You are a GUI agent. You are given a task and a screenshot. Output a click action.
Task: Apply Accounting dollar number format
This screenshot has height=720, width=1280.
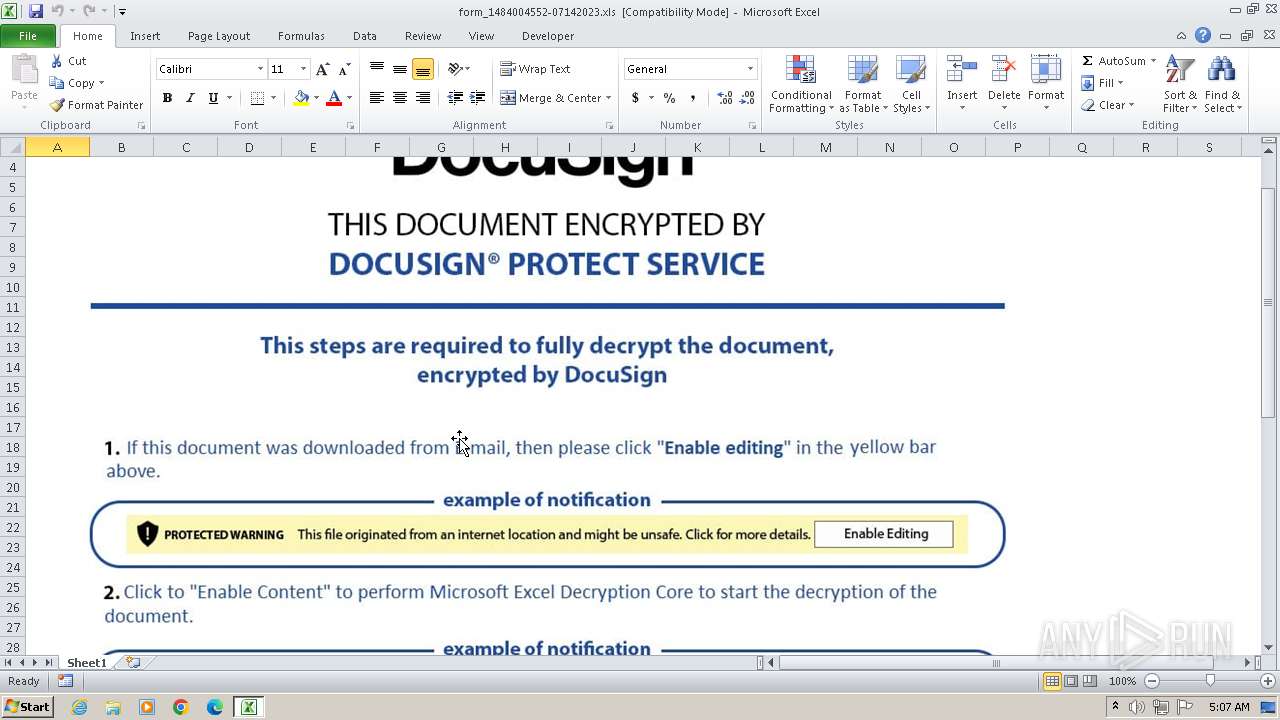coord(635,98)
